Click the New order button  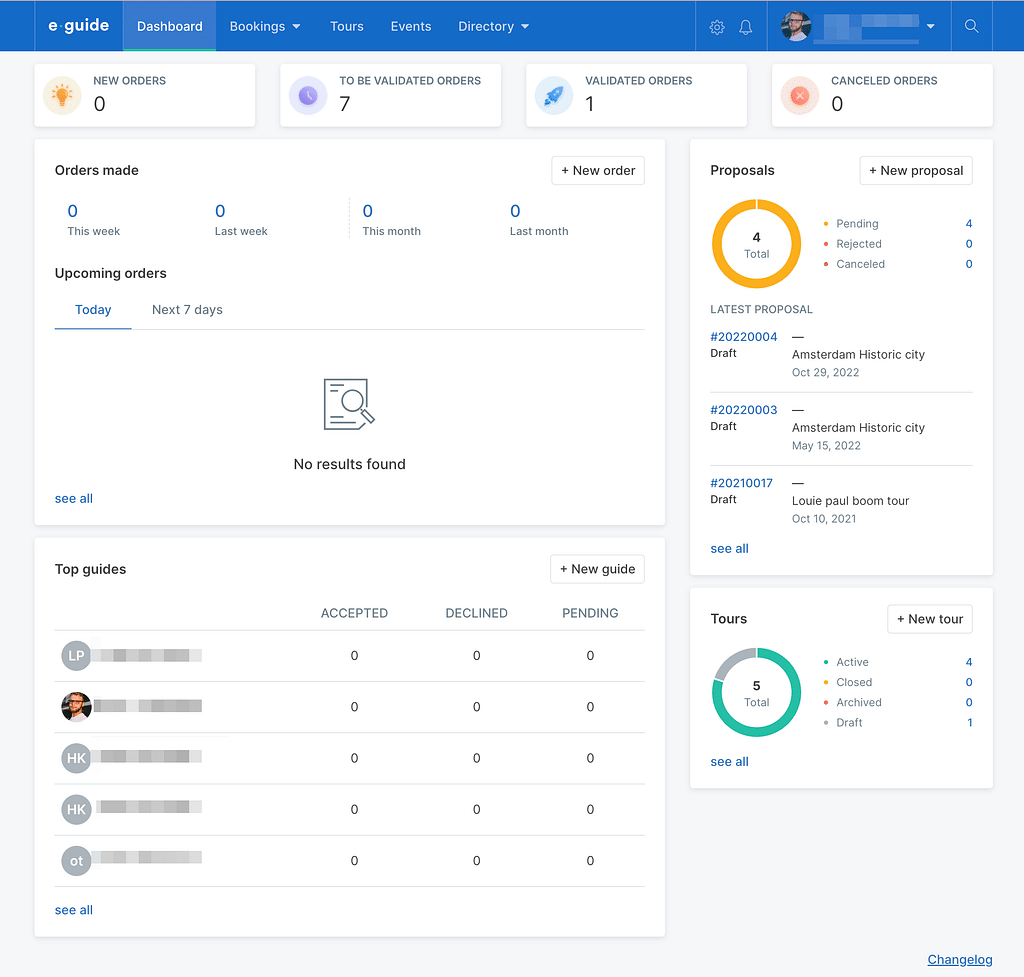[x=598, y=171]
